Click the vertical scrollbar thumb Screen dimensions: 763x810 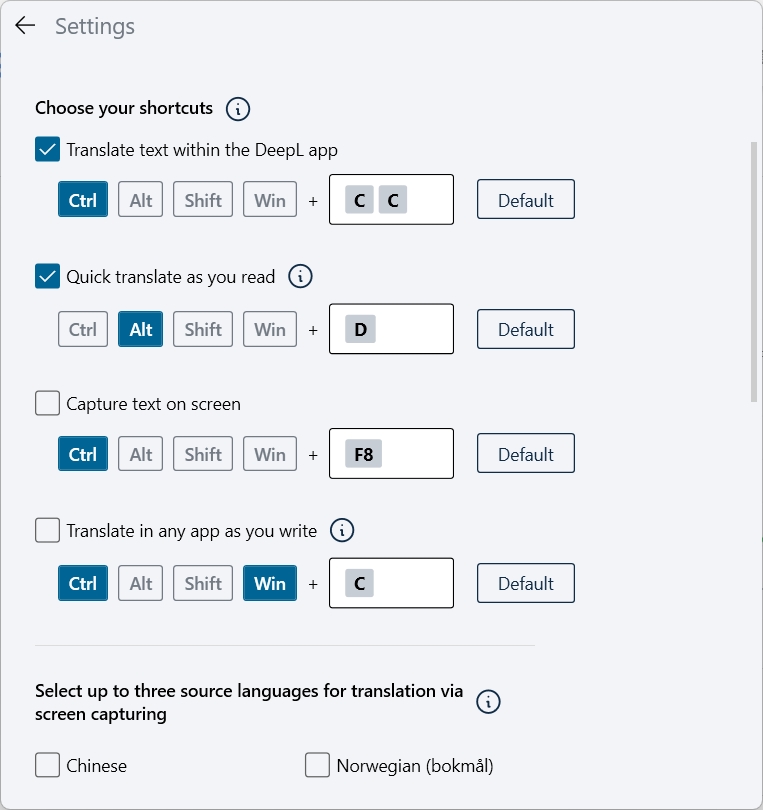pyautogui.click(x=754, y=272)
